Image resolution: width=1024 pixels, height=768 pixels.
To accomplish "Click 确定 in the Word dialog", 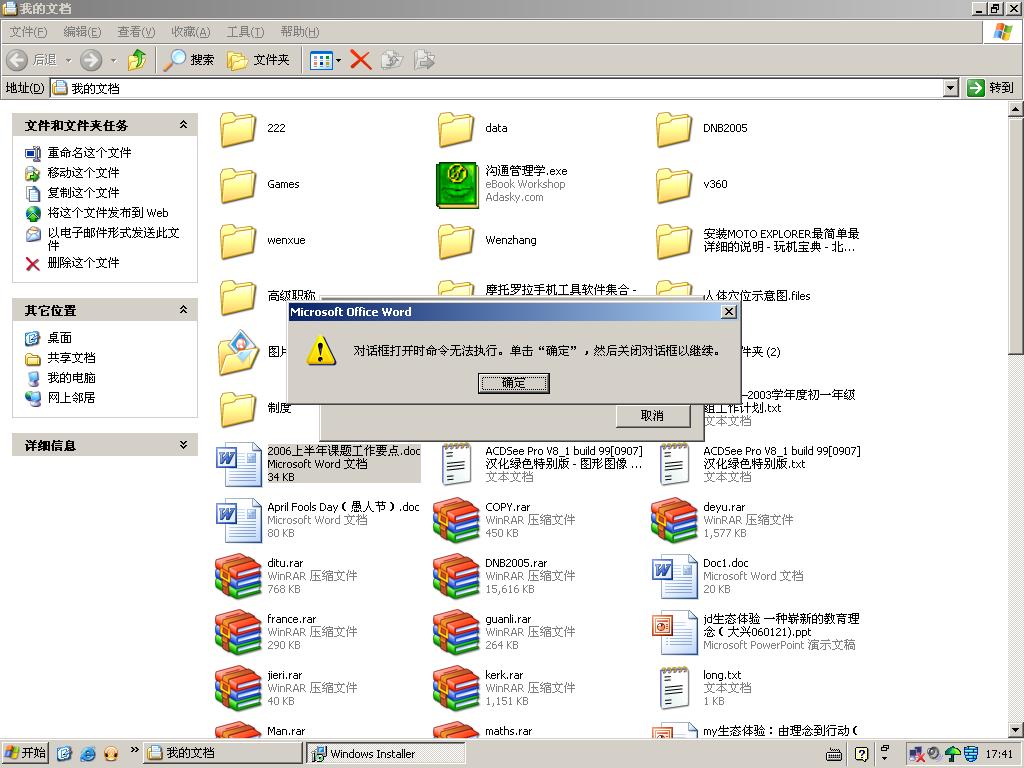I will coord(513,383).
